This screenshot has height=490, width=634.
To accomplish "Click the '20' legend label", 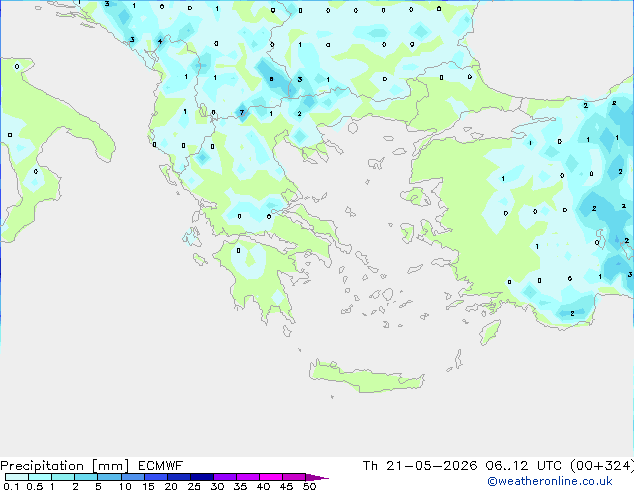I will (171, 486).
